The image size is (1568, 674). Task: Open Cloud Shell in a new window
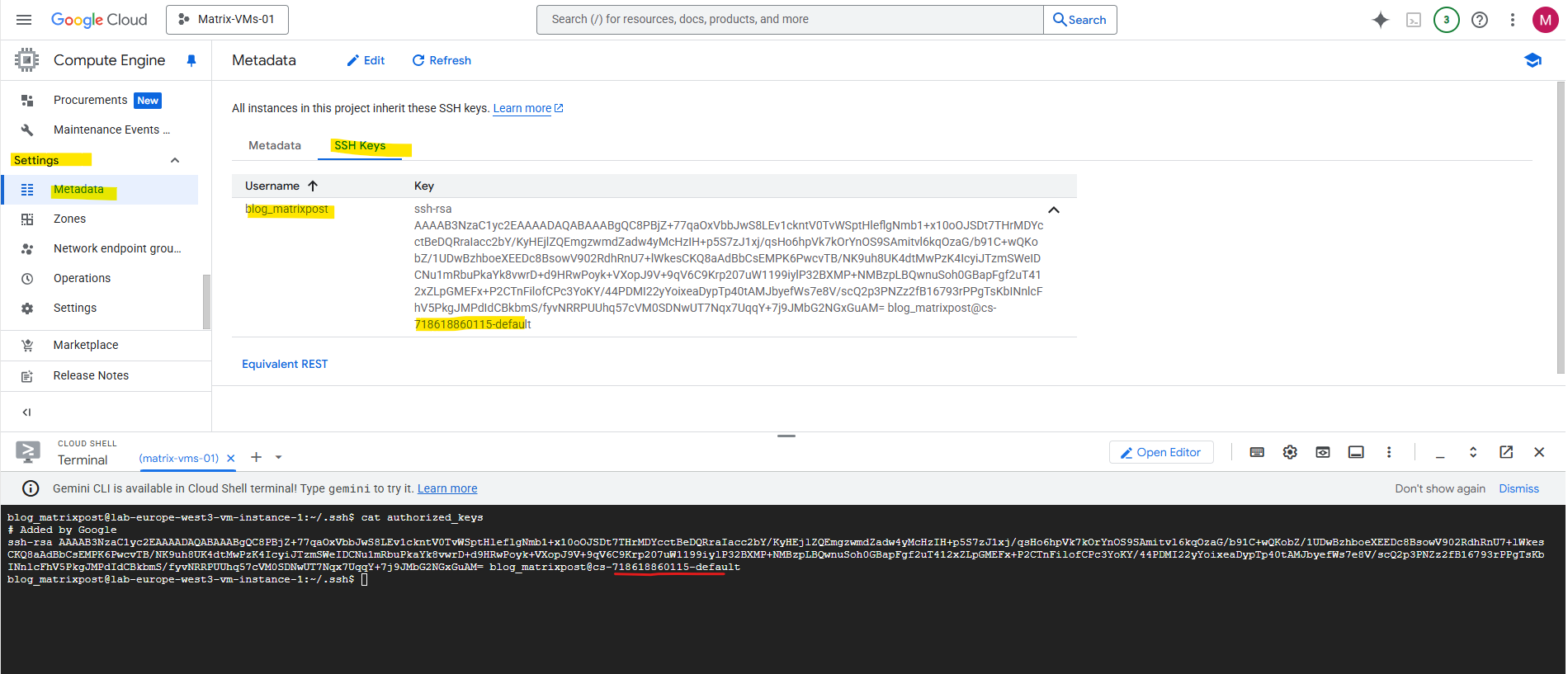(x=1506, y=452)
